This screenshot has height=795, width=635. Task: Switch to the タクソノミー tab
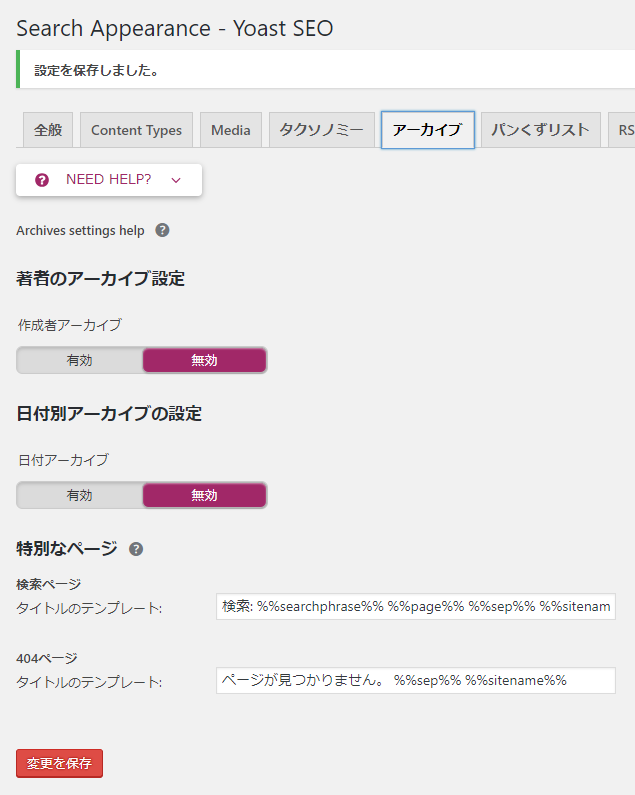click(x=322, y=130)
